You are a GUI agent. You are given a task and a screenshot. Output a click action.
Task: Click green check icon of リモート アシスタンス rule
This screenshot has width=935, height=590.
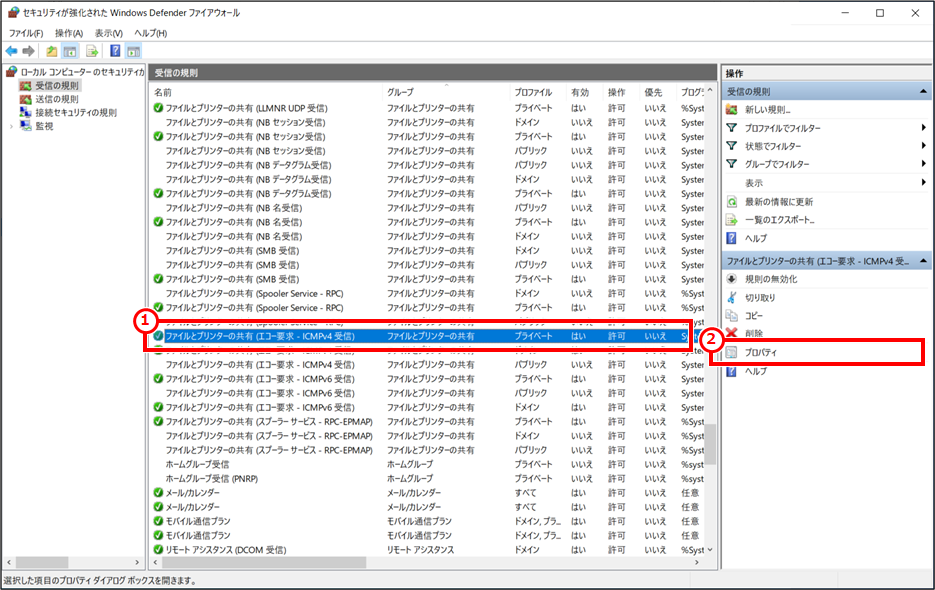pyautogui.click(x=158, y=550)
